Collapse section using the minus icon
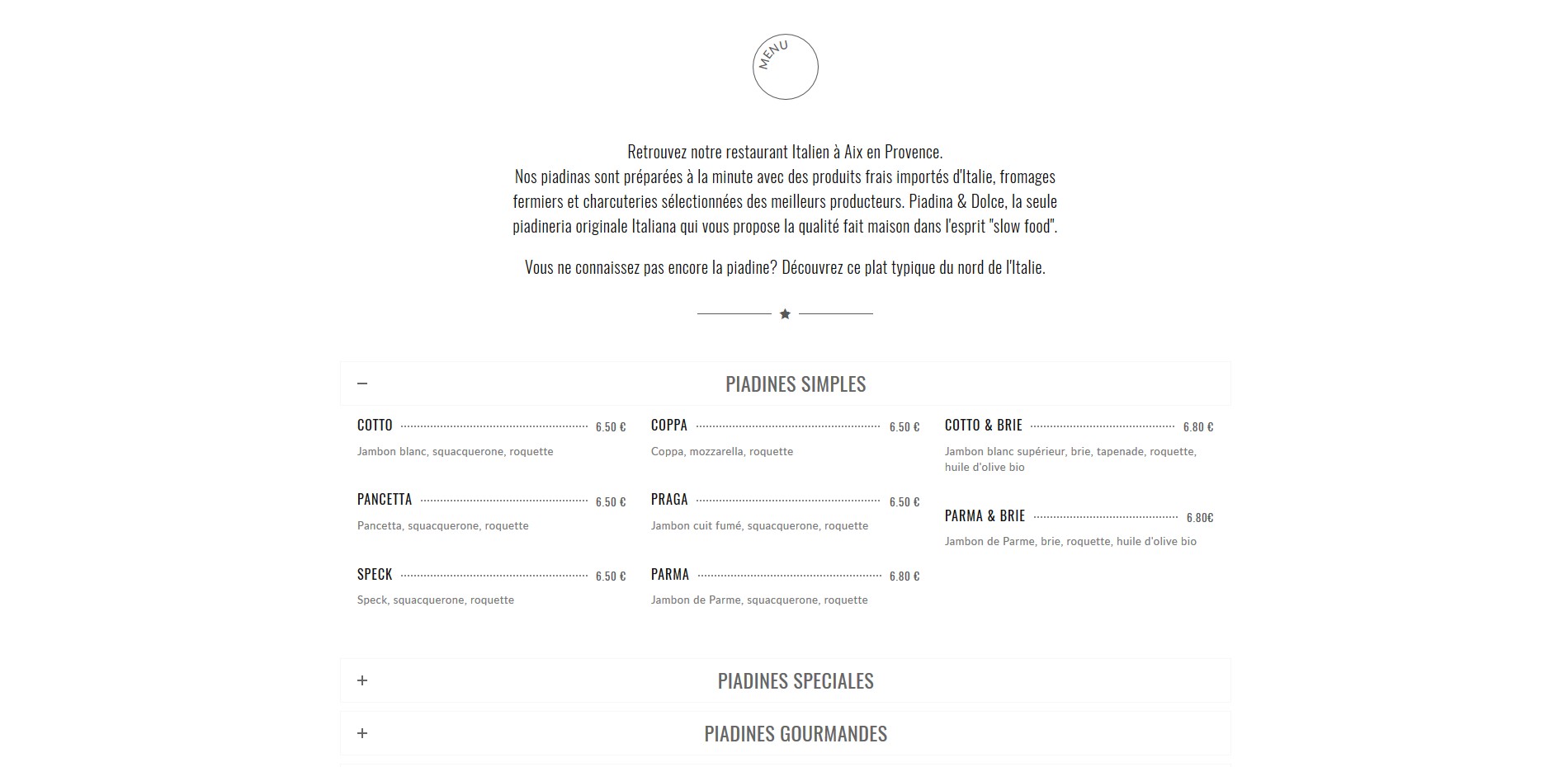The width and height of the screenshot is (1568, 767). click(362, 383)
